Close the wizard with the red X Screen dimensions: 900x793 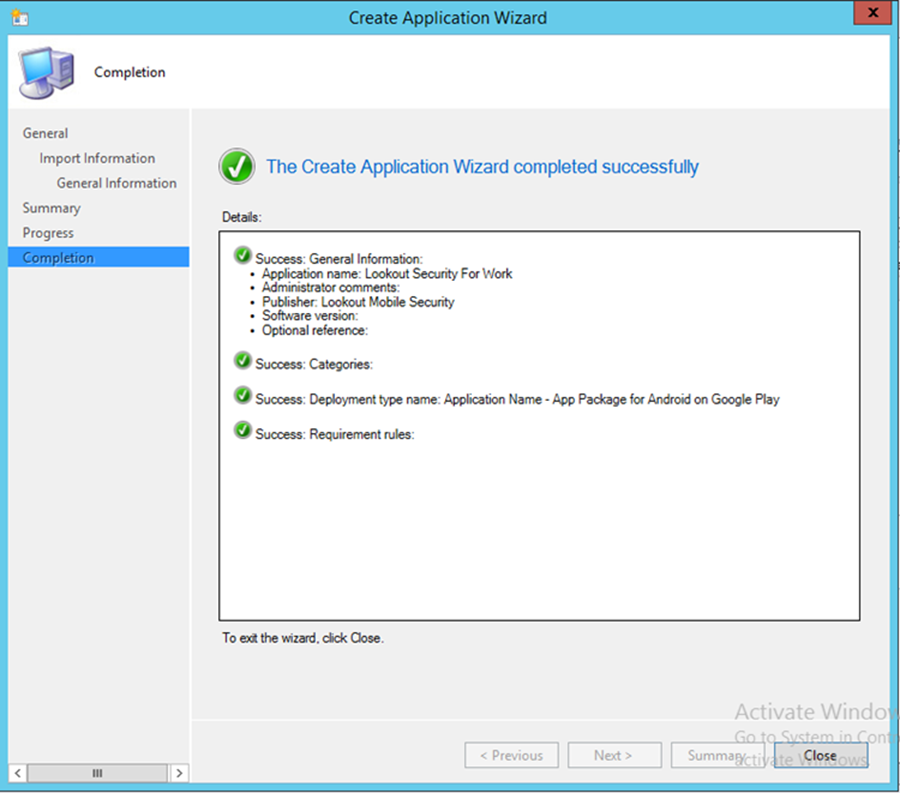[872, 13]
